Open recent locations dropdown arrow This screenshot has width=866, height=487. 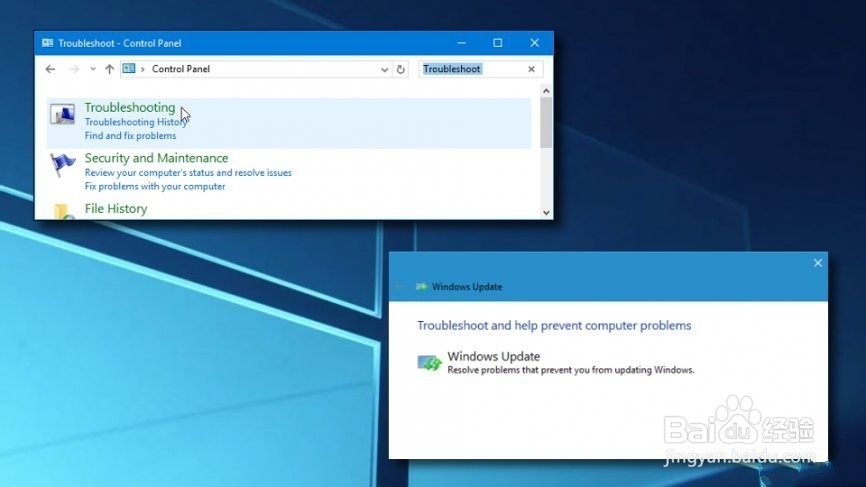pos(93,69)
